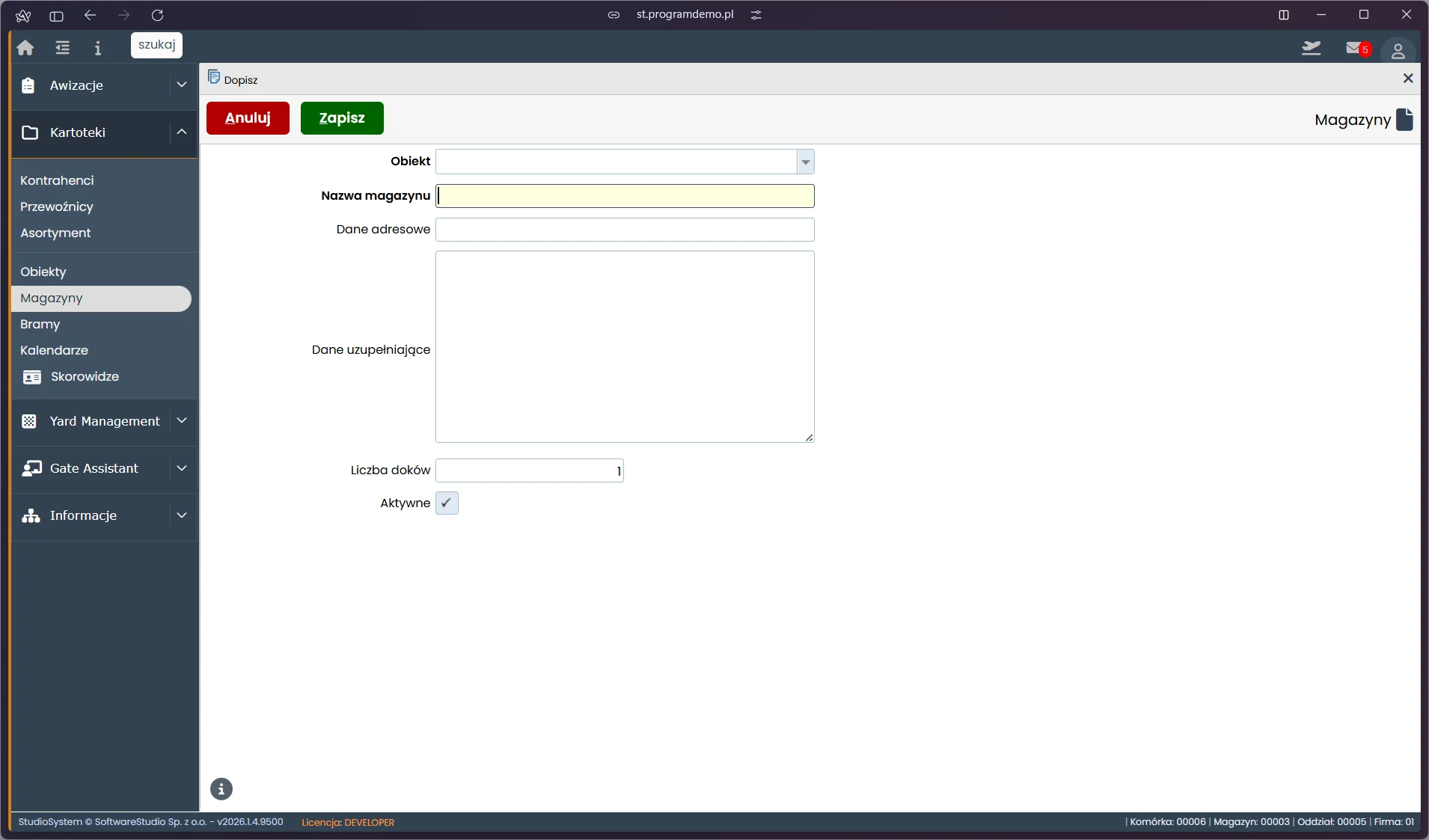Click 'Oddział: 00005' in status bar
This screenshot has width=1429, height=840.
coord(1332,821)
